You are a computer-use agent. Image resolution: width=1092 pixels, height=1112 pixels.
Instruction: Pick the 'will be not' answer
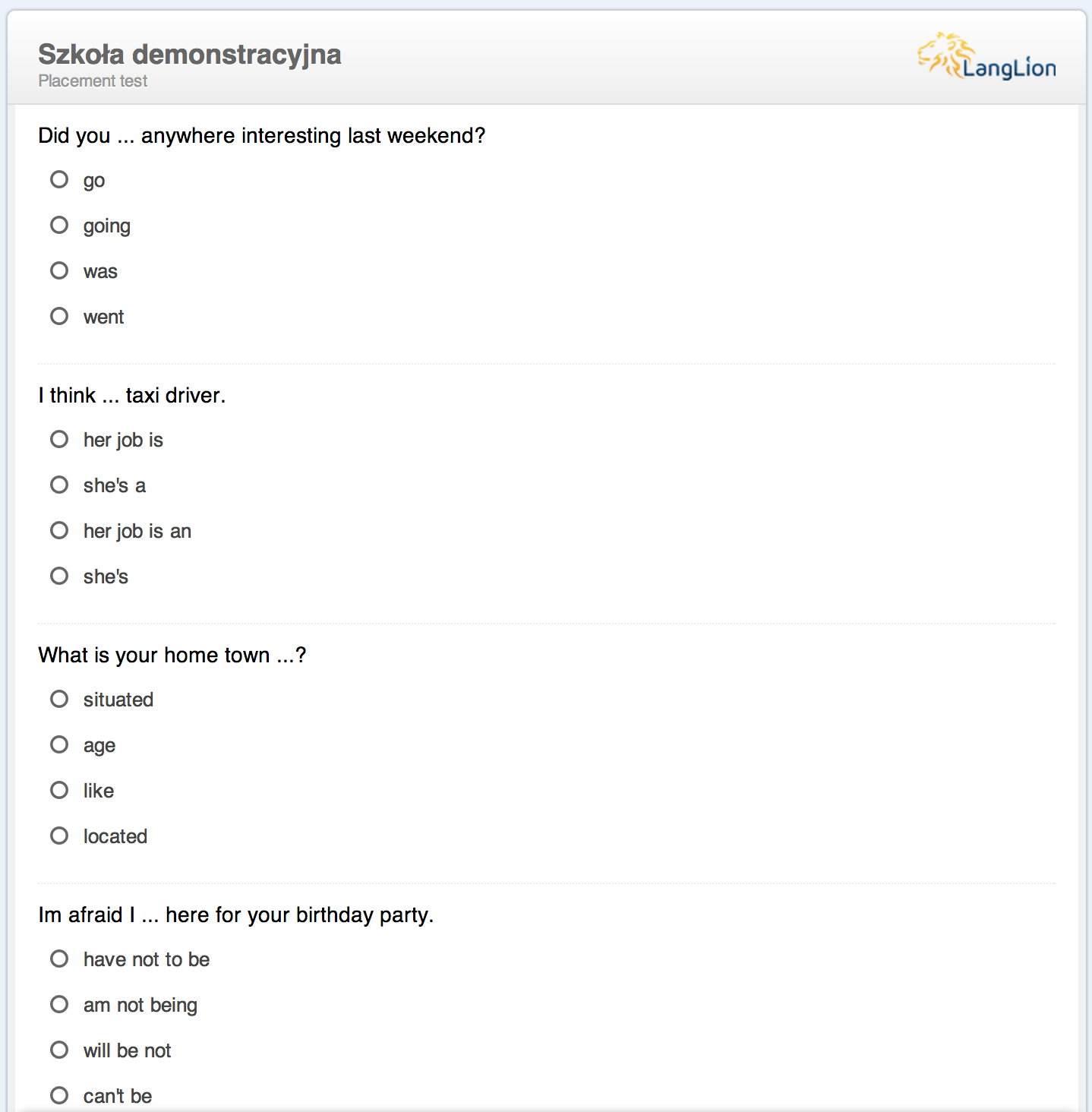point(59,1050)
